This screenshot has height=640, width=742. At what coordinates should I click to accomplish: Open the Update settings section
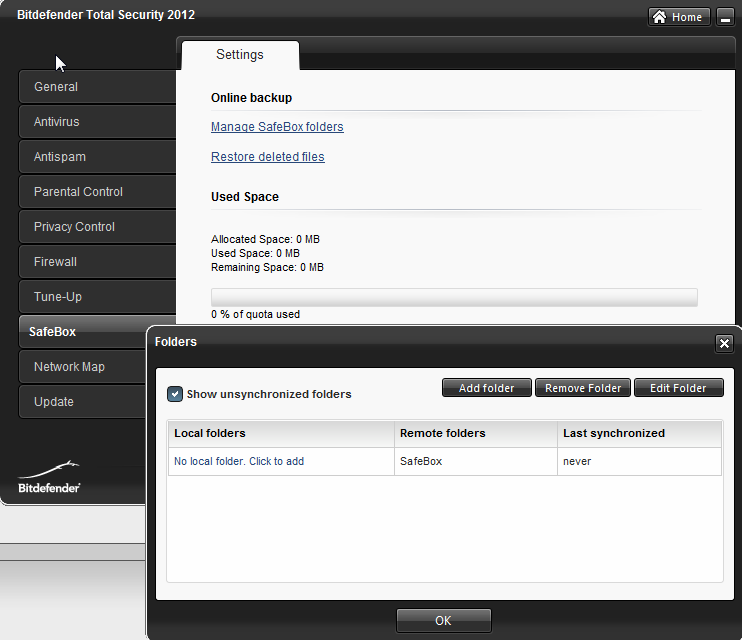(x=83, y=402)
